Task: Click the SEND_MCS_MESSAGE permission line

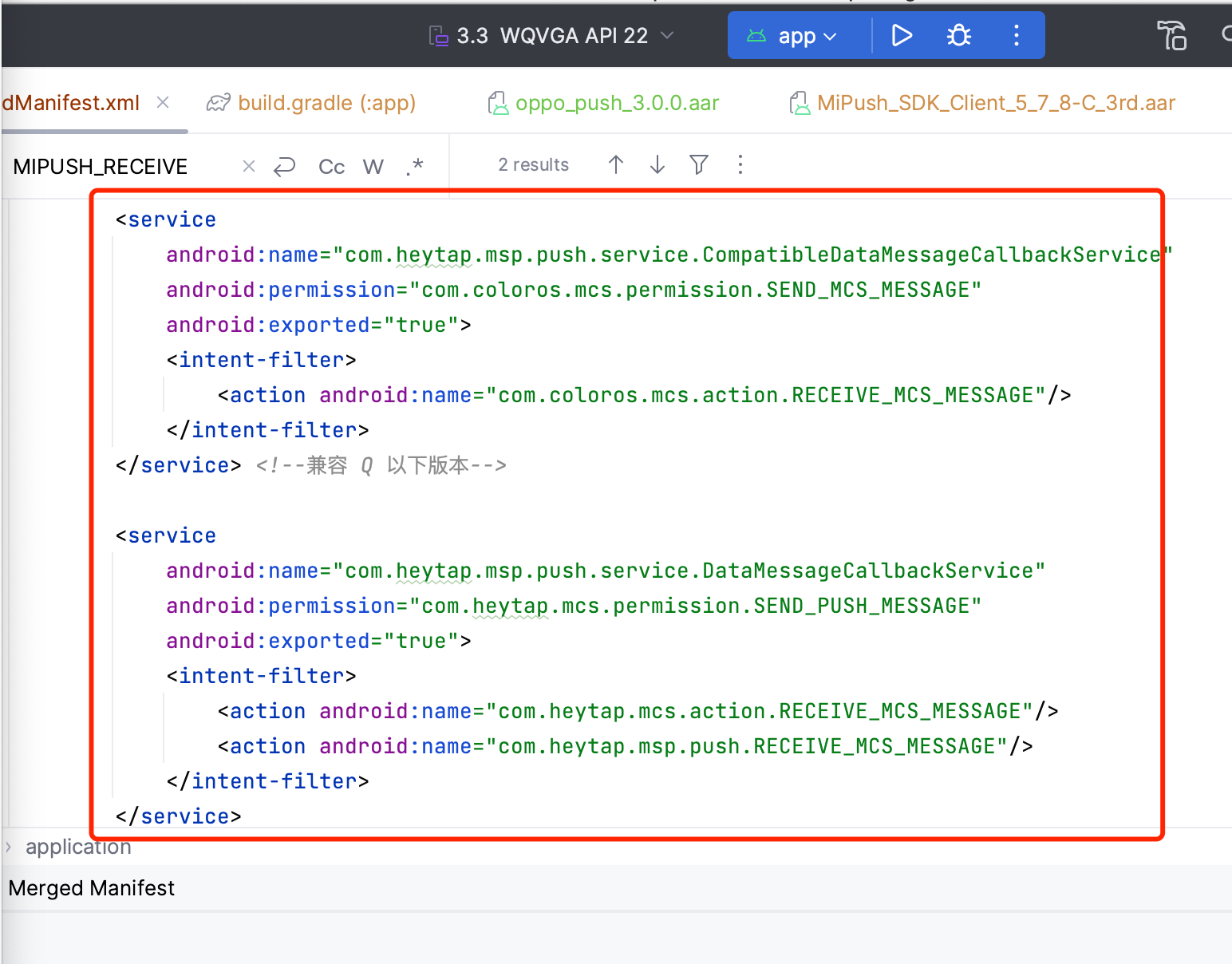Action: (x=574, y=290)
